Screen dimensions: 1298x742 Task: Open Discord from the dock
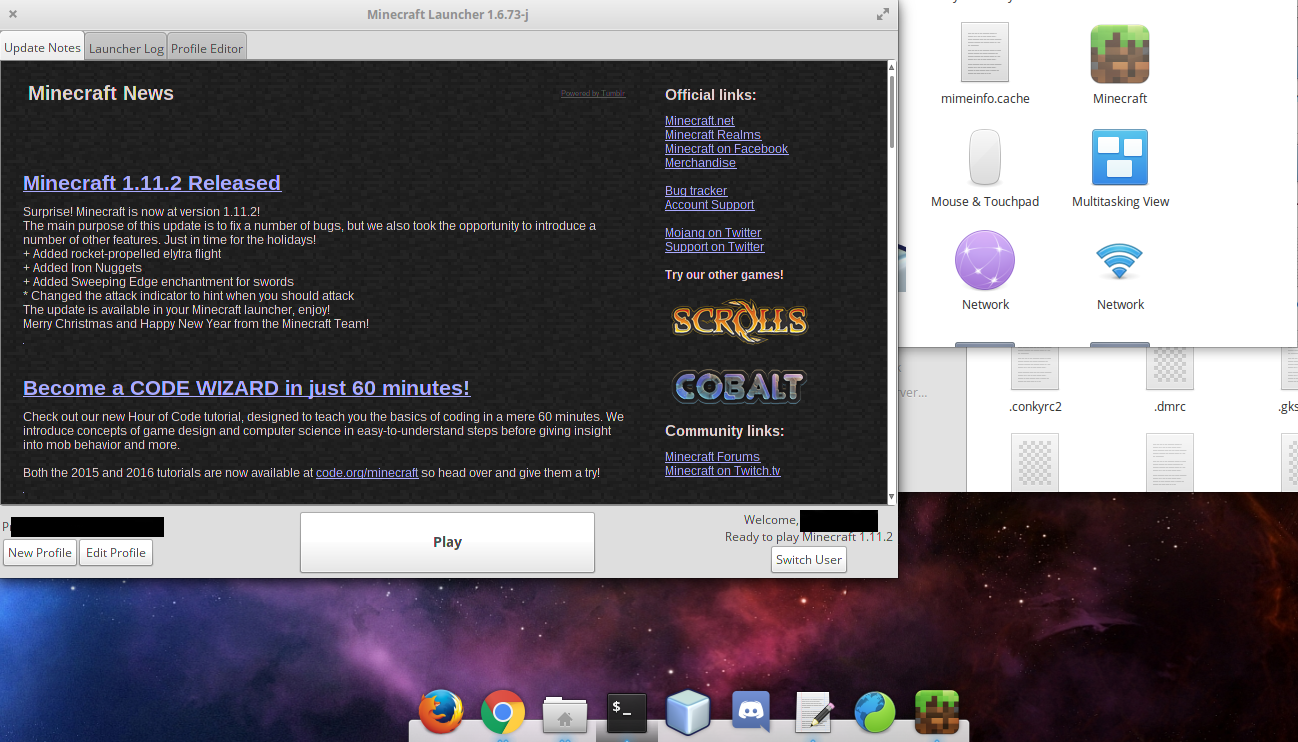pos(750,713)
